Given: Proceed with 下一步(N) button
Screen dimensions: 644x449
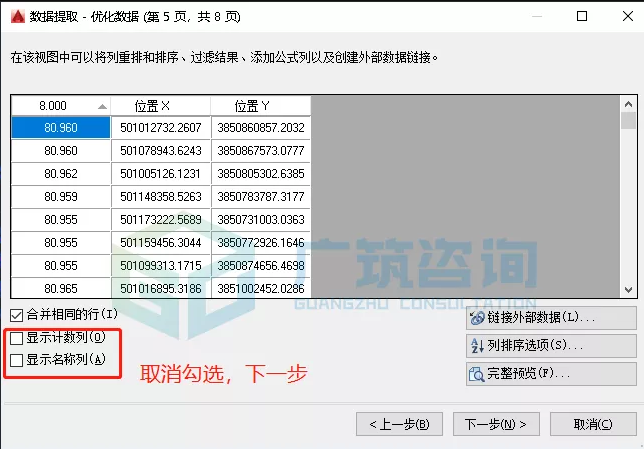Looking at the screenshot, I should [x=496, y=424].
